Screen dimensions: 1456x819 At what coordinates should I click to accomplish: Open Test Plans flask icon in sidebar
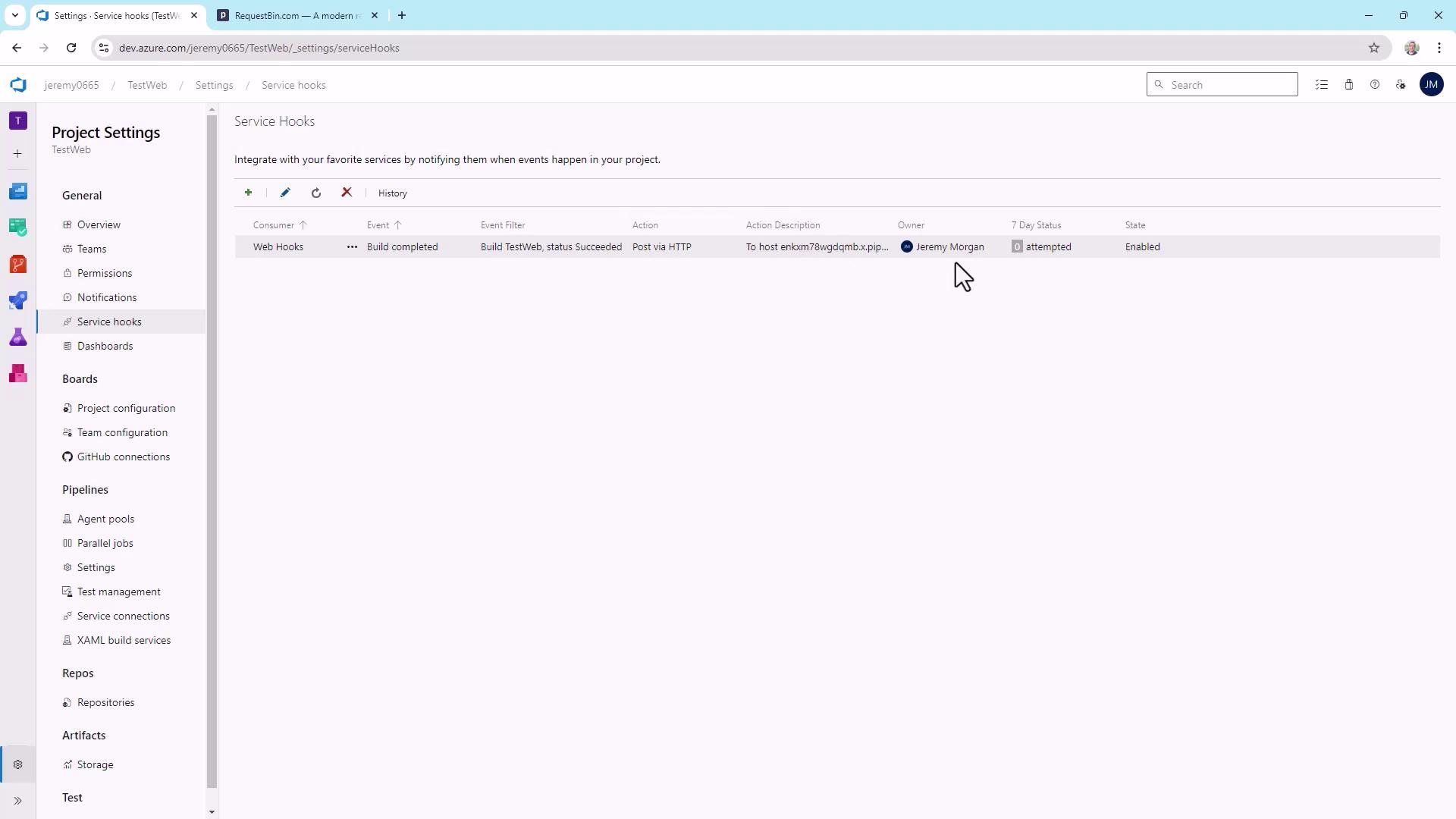18,337
